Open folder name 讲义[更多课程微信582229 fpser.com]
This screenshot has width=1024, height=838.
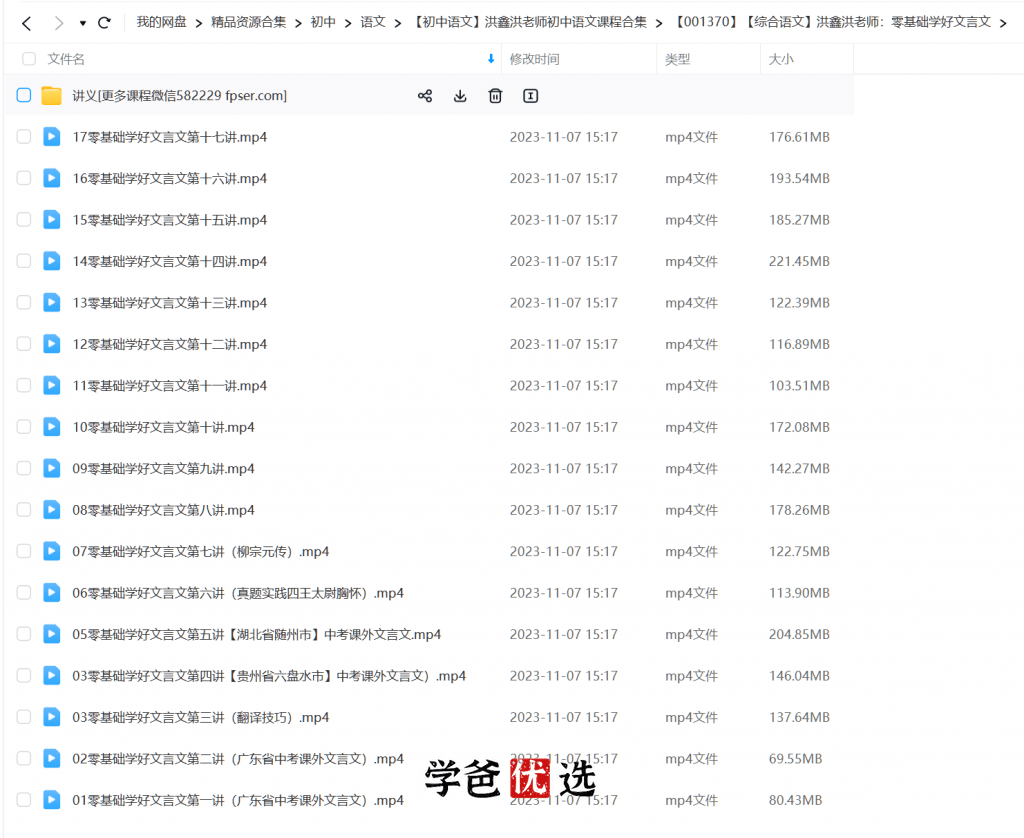[180, 96]
